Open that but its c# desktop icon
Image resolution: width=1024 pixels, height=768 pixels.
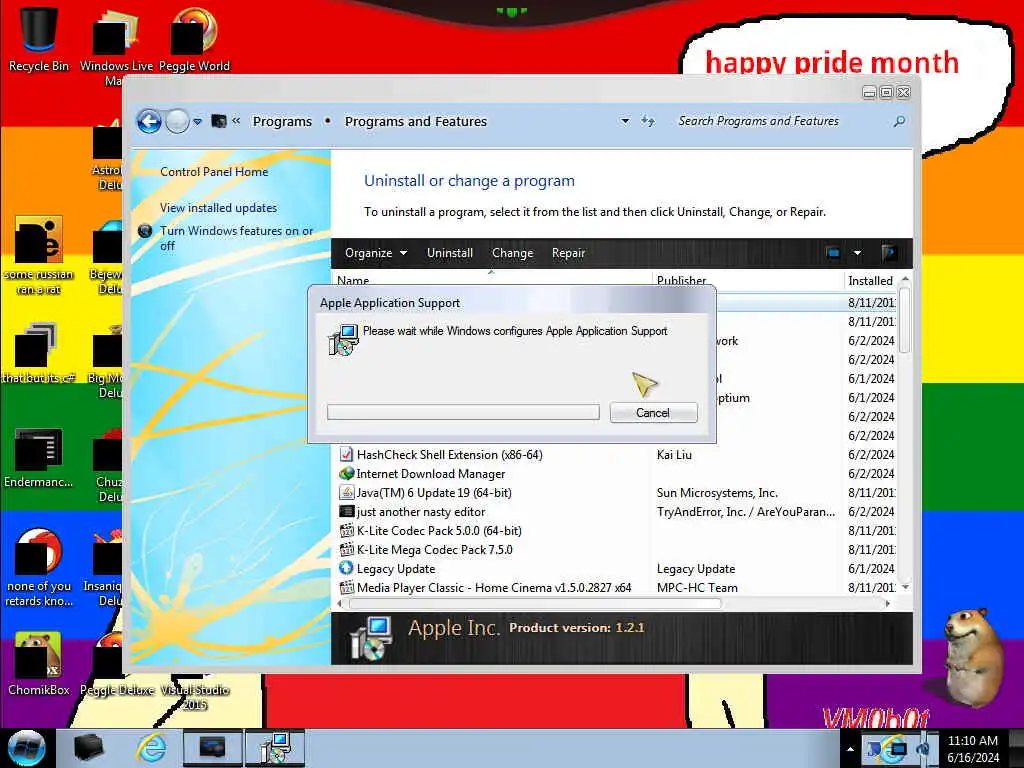(39, 353)
